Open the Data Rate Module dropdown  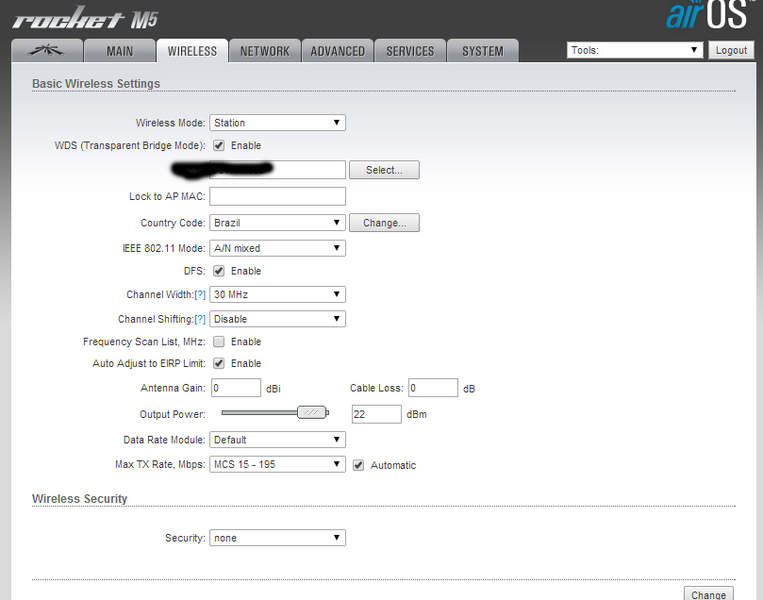pos(277,439)
